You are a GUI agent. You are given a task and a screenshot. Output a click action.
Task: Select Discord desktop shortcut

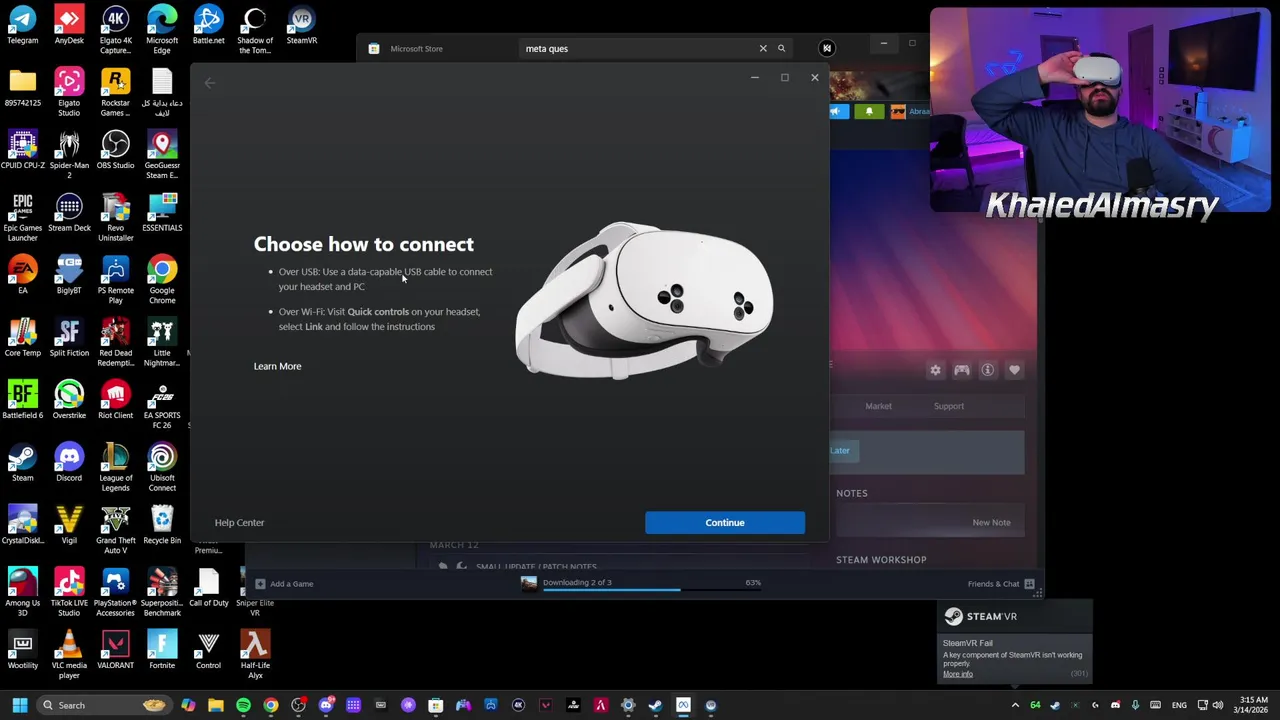click(x=69, y=463)
